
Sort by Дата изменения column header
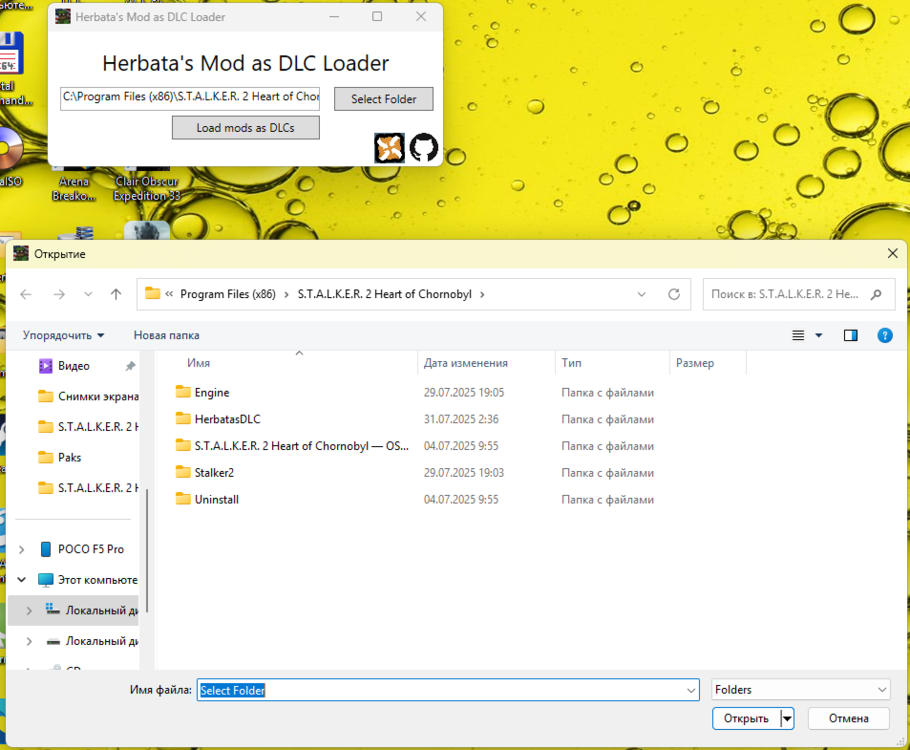tap(466, 363)
